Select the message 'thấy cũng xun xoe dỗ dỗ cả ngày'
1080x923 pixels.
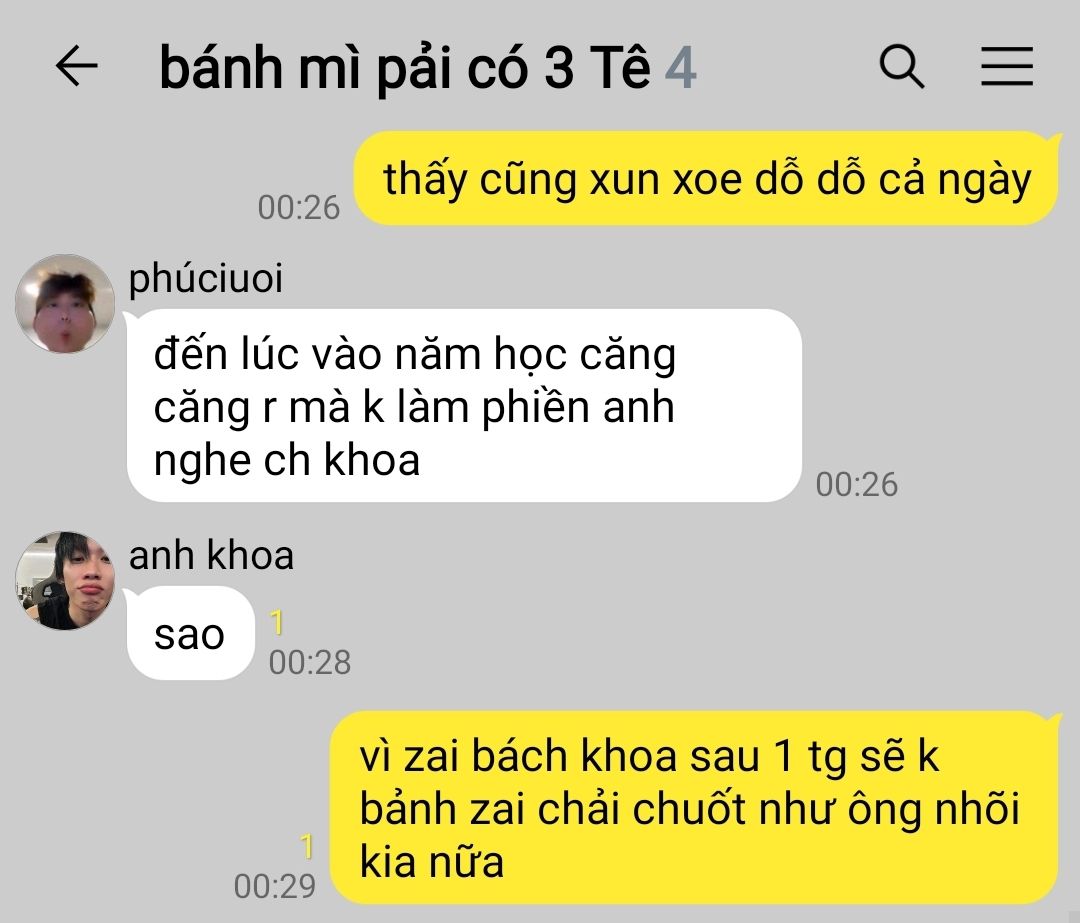[706, 178]
